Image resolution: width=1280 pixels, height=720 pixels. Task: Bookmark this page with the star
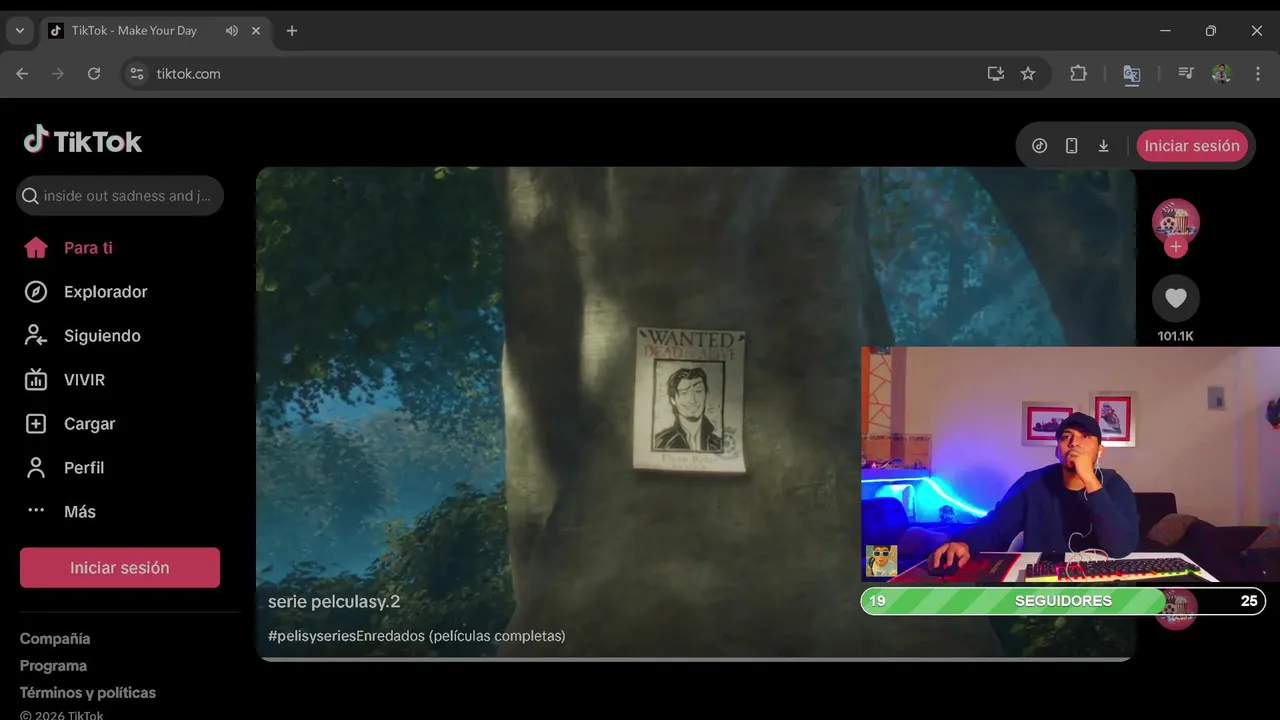pyautogui.click(x=1028, y=74)
